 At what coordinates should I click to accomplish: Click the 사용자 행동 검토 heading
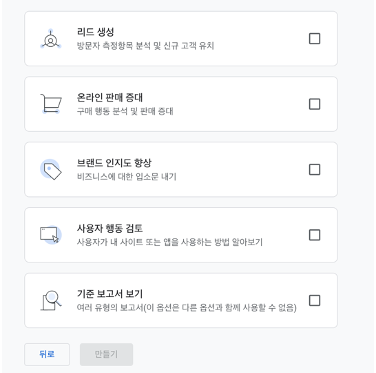coord(110,228)
